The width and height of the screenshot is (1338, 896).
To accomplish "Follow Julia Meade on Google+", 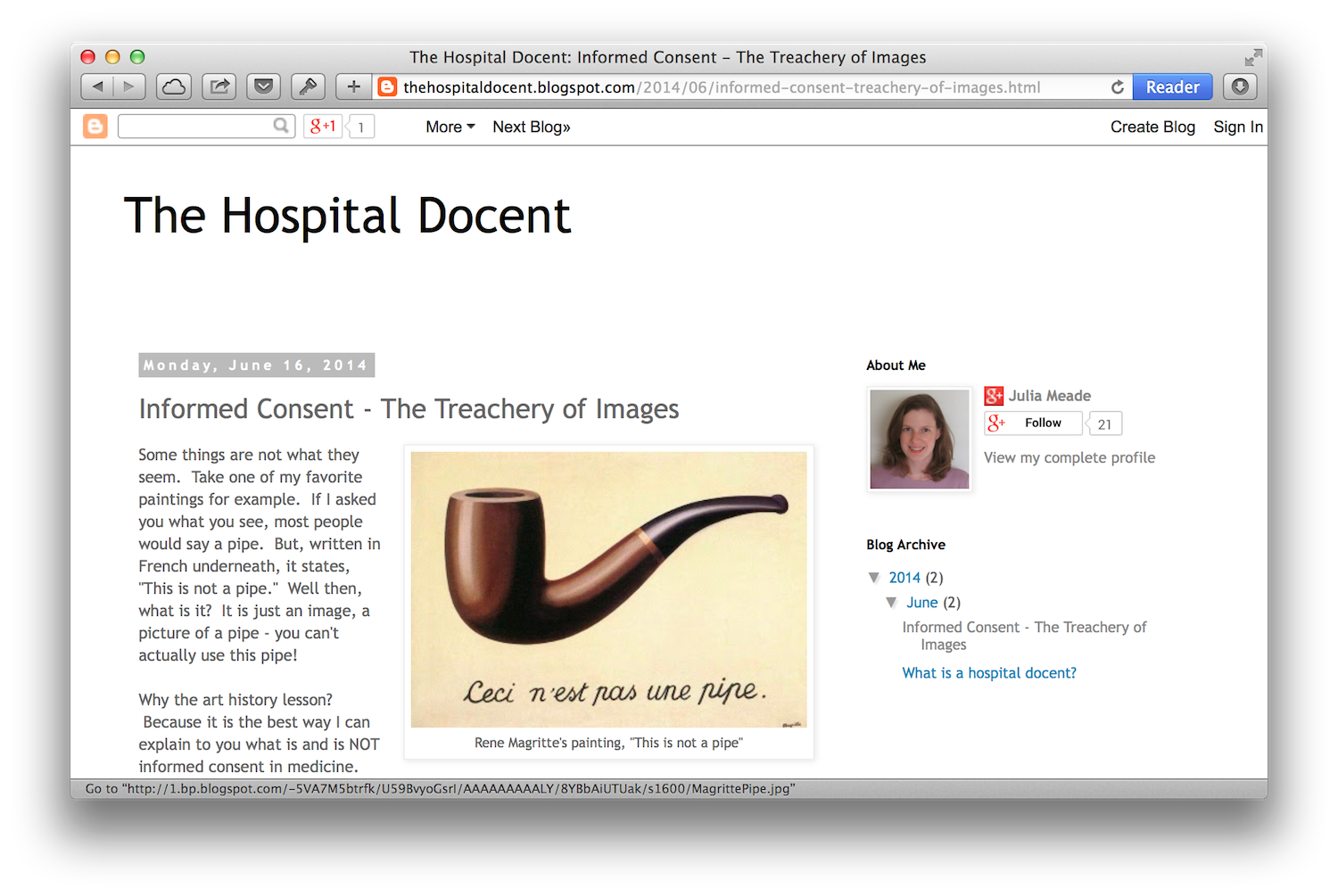I will [x=1033, y=423].
